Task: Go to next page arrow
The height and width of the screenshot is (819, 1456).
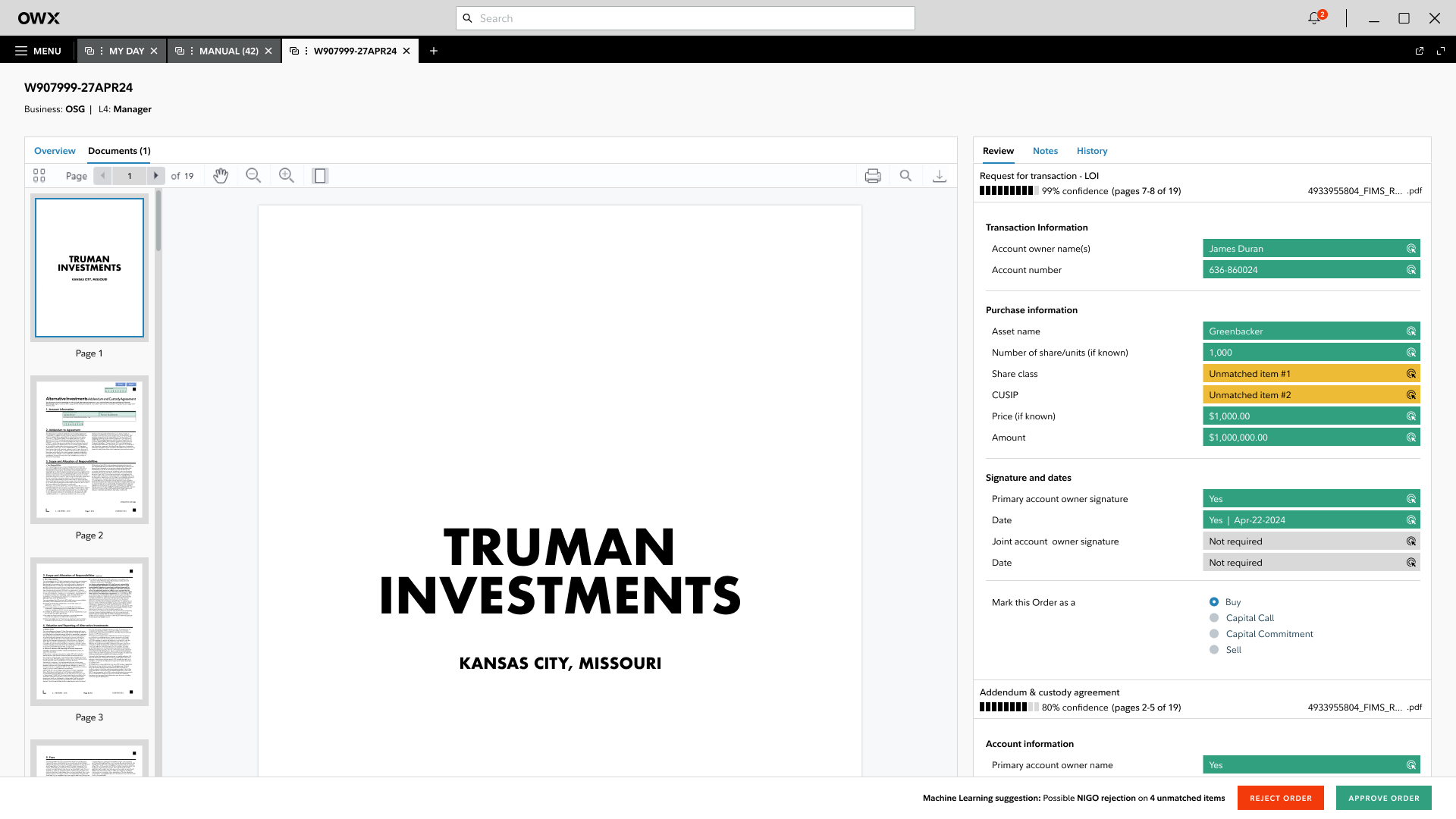Action: (156, 176)
